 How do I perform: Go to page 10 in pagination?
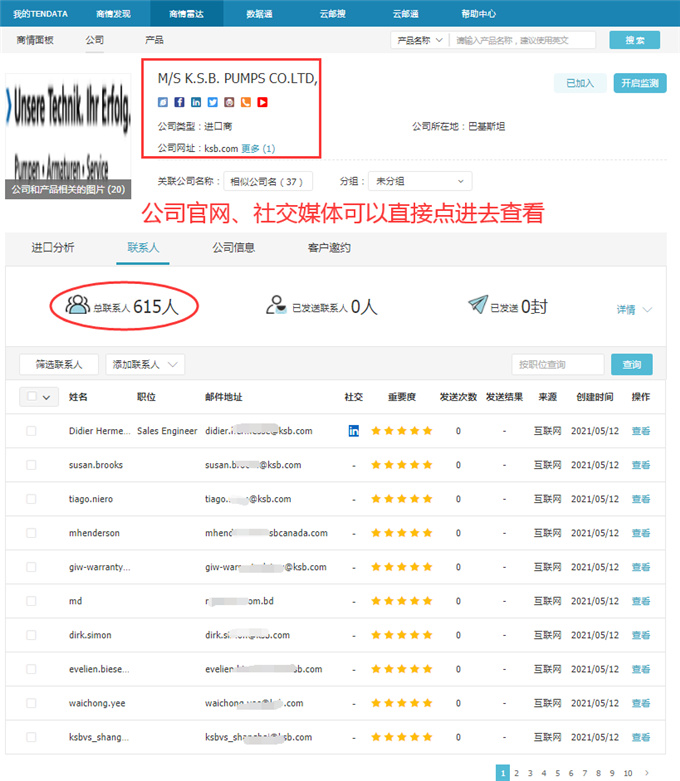click(x=628, y=773)
